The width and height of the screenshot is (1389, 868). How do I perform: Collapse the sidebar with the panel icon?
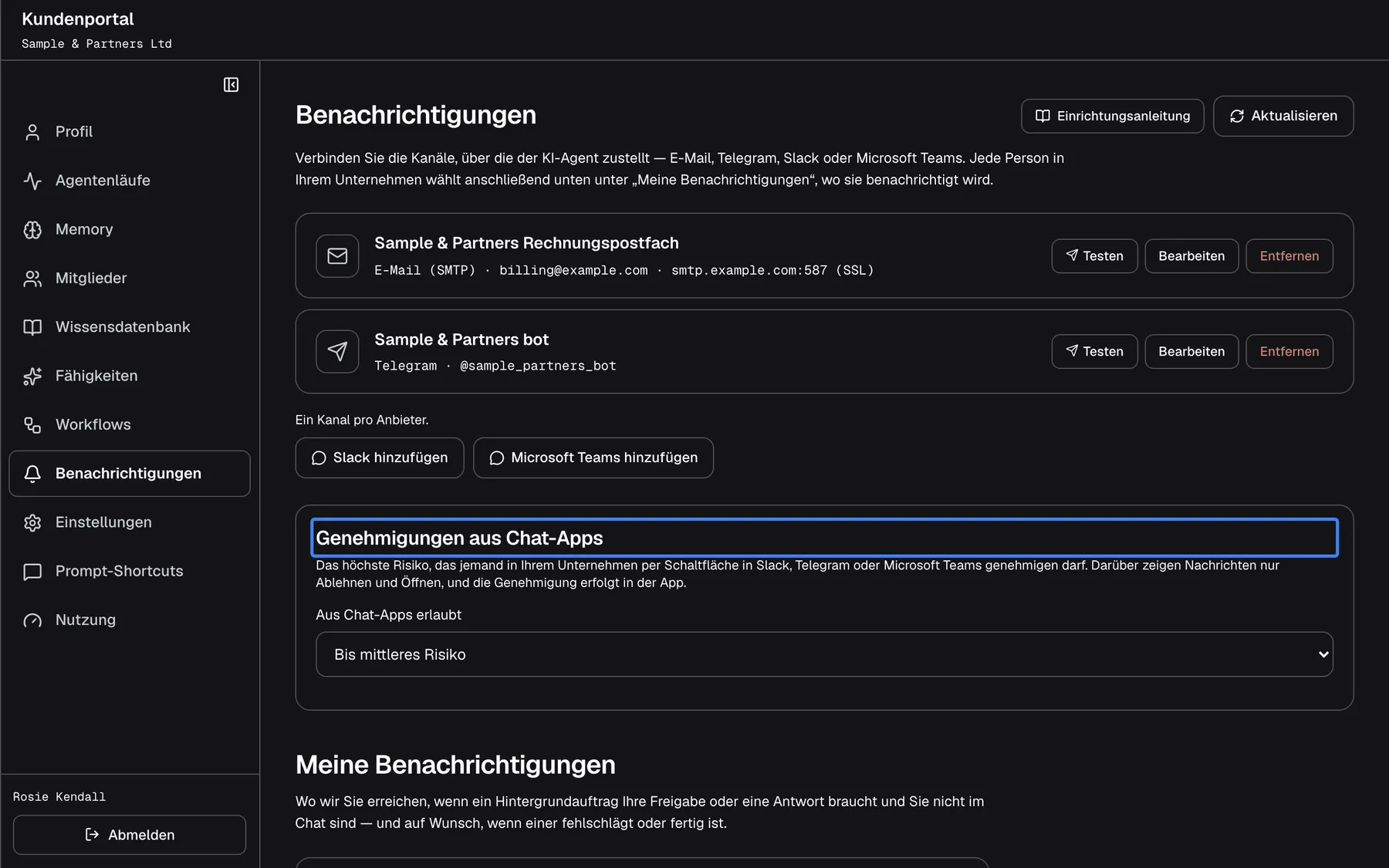point(231,85)
